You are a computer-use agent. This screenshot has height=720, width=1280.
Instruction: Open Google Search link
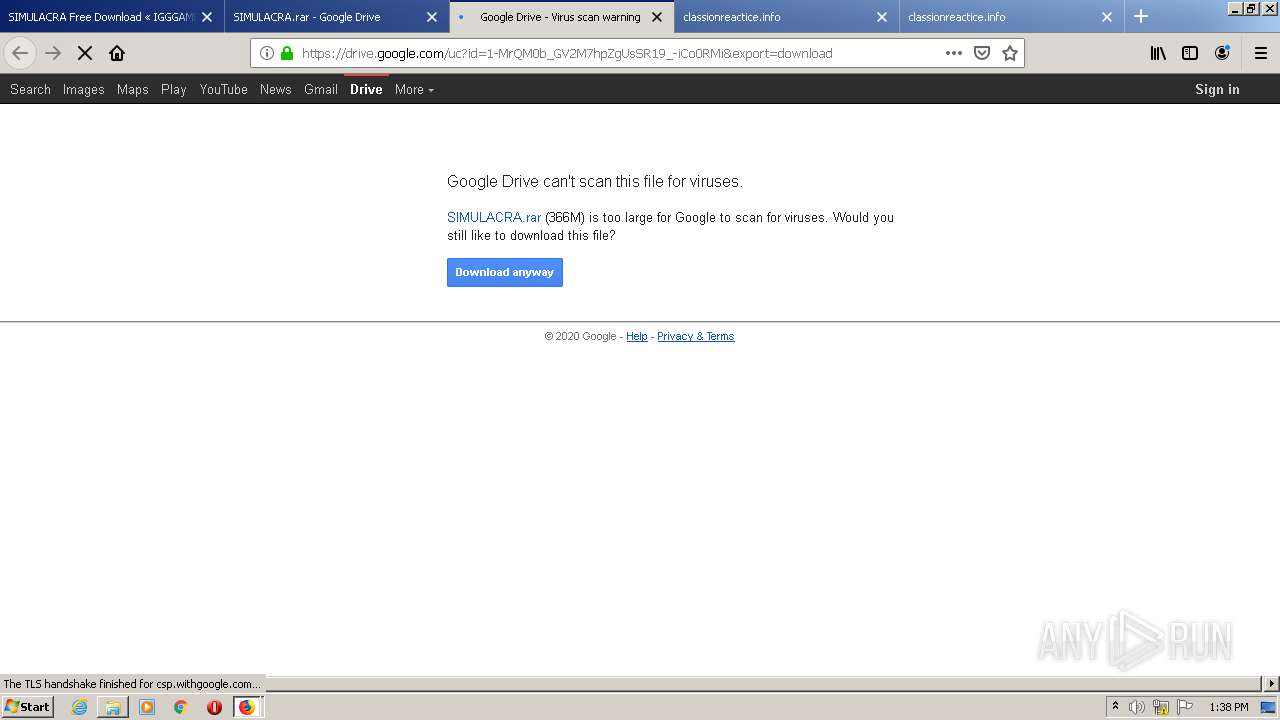click(x=30, y=89)
